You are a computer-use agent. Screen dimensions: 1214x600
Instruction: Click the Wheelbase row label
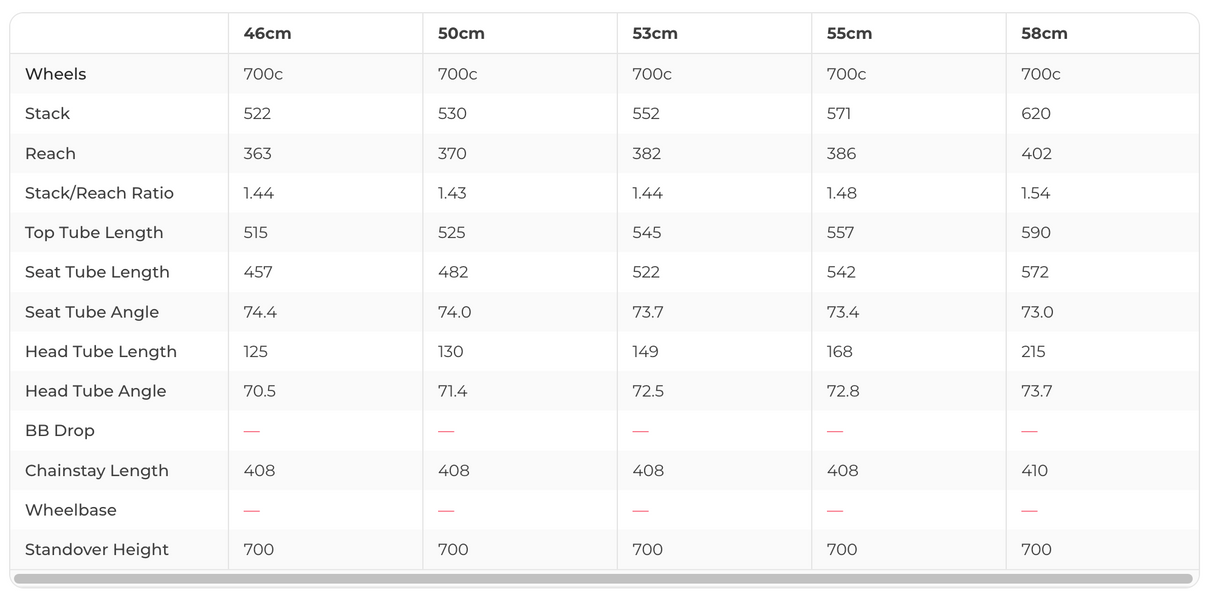pos(70,510)
